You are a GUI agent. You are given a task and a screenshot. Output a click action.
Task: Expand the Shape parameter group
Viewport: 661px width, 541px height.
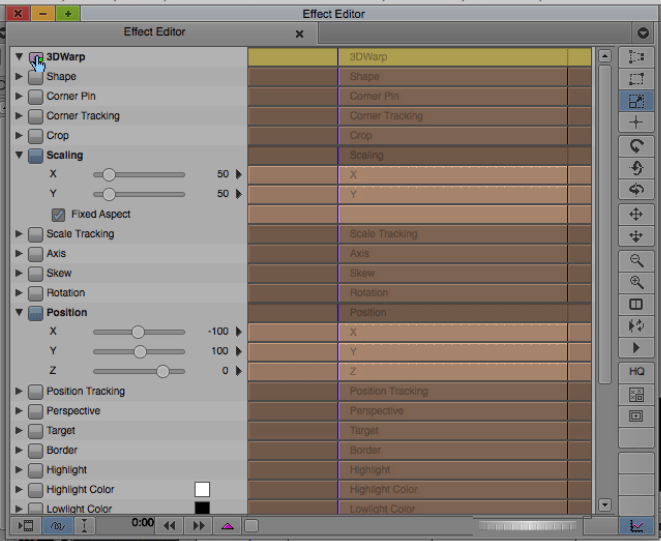click(x=19, y=76)
